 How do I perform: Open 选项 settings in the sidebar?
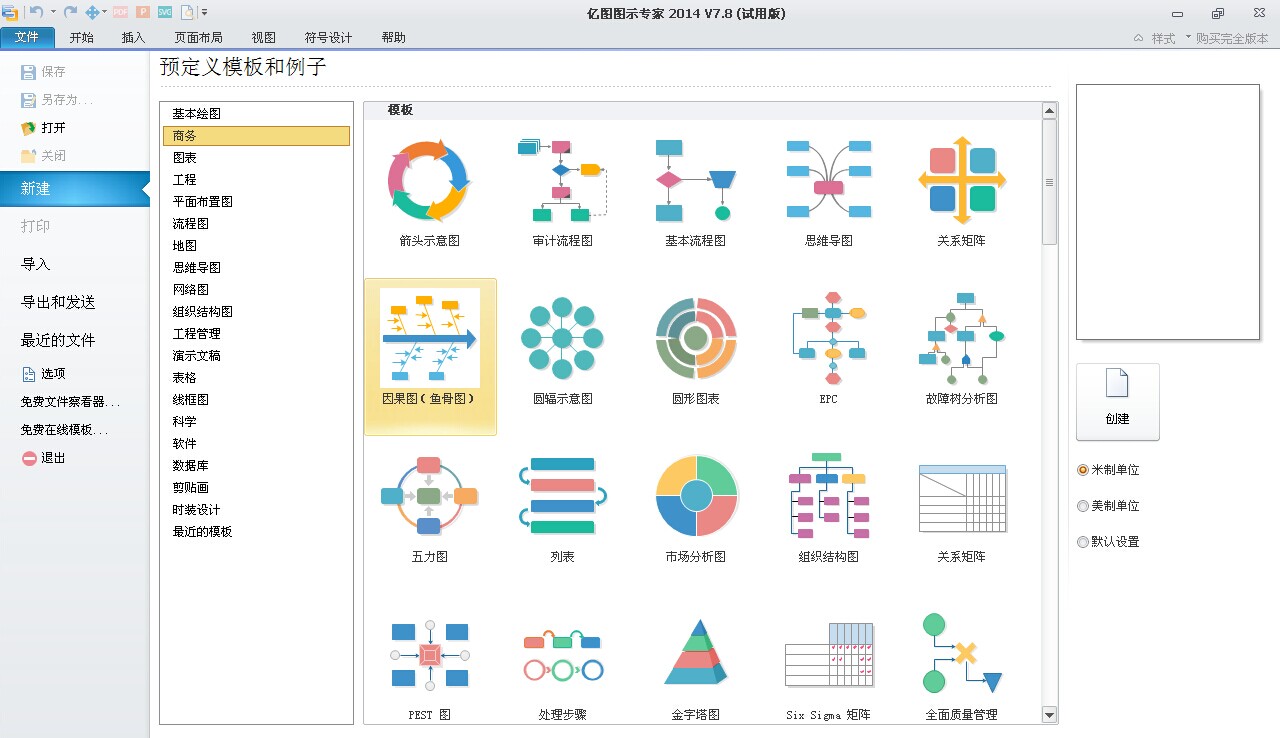(43, 374)
